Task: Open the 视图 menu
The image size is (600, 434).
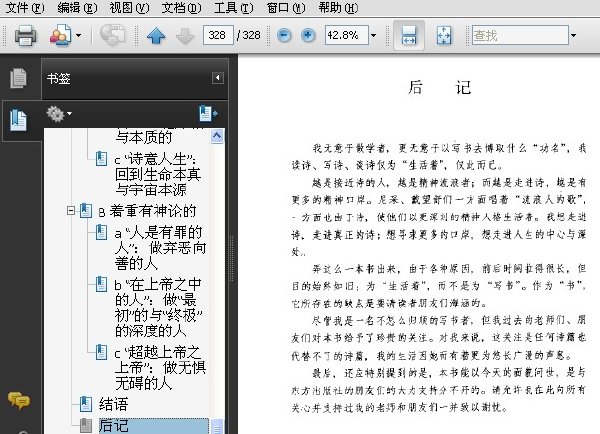Action: click(x=129, y=7)
